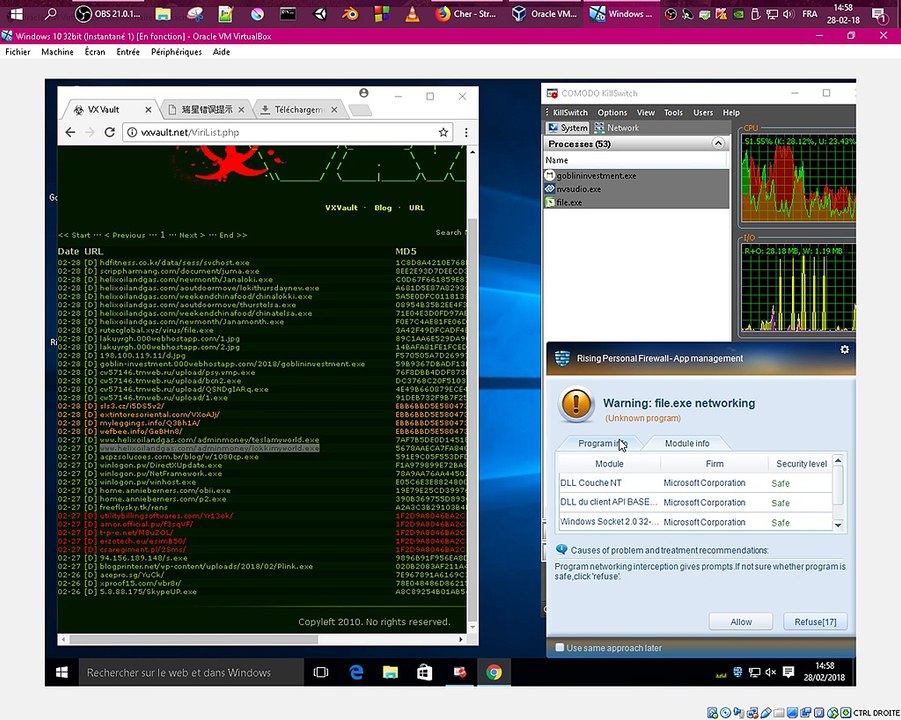The image size is (901, 720).
Task: Click VirtualBox optical disk status icon
Action: click(x=725, y=713)
